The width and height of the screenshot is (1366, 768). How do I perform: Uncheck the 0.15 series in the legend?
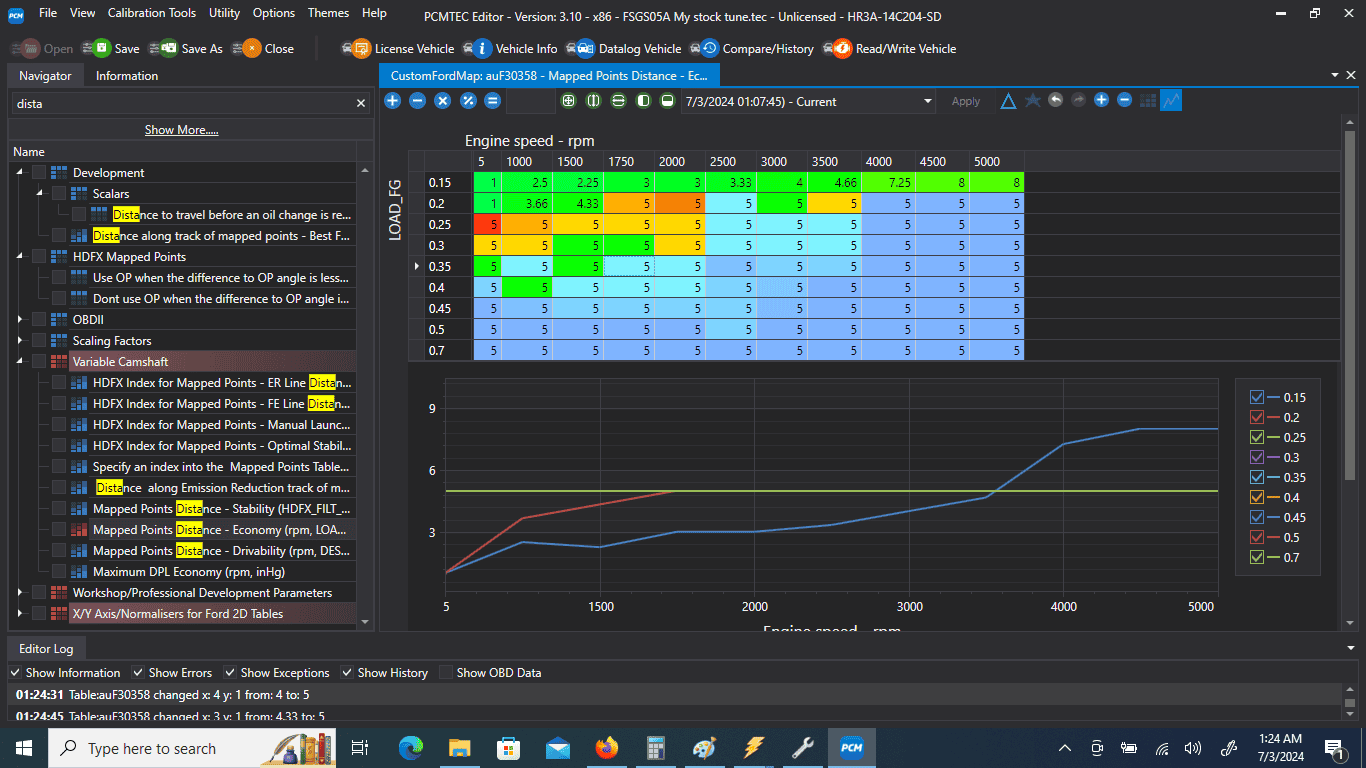point(1257,397)
